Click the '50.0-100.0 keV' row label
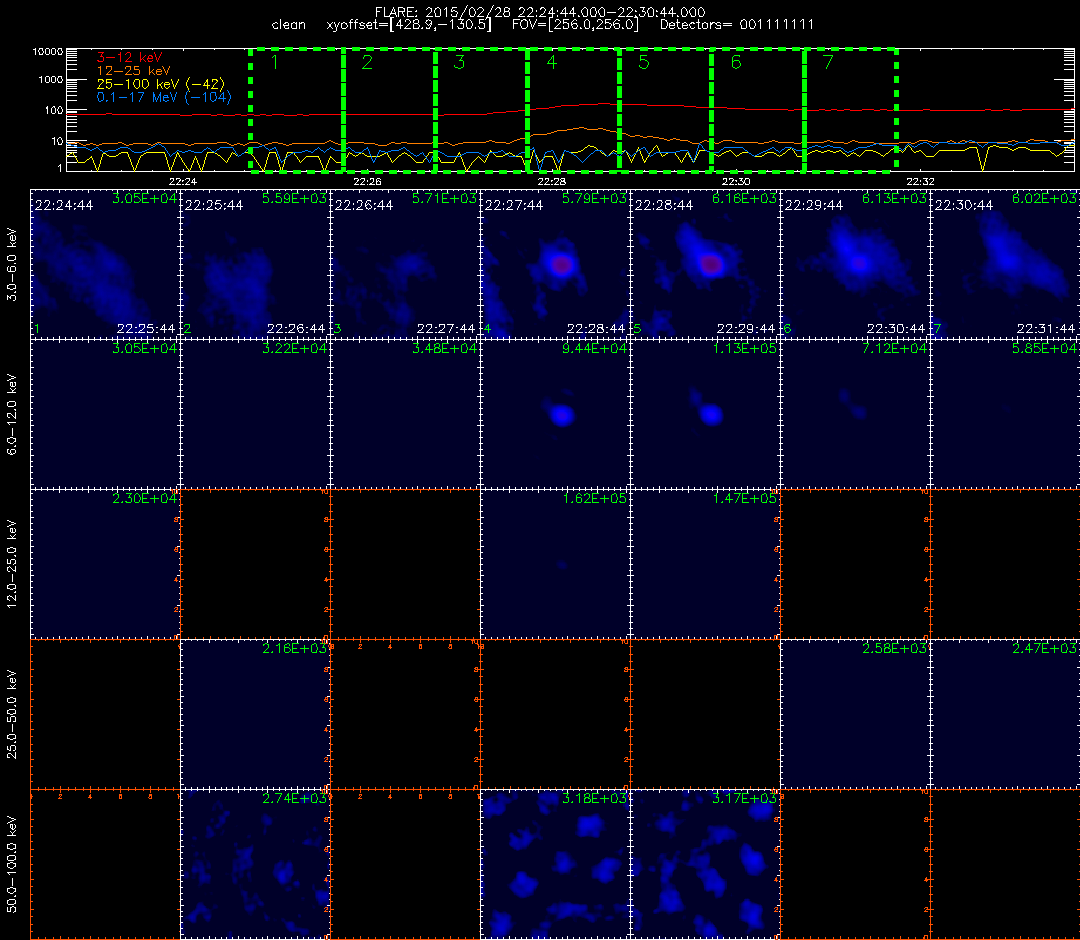 (x=12, y=864)
